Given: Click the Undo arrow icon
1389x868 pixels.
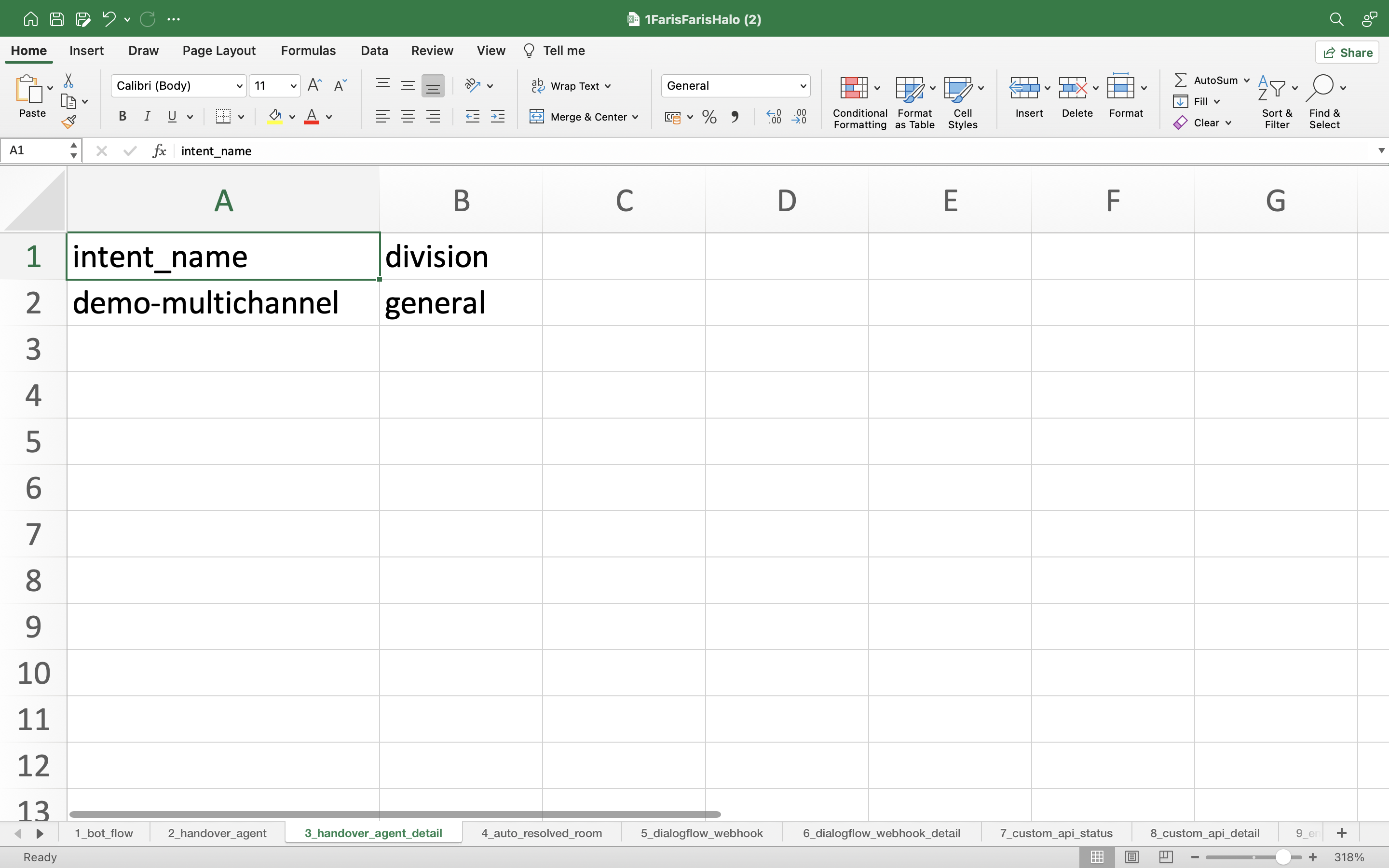Looking at the screenshot, I should [x=109, y=19].
